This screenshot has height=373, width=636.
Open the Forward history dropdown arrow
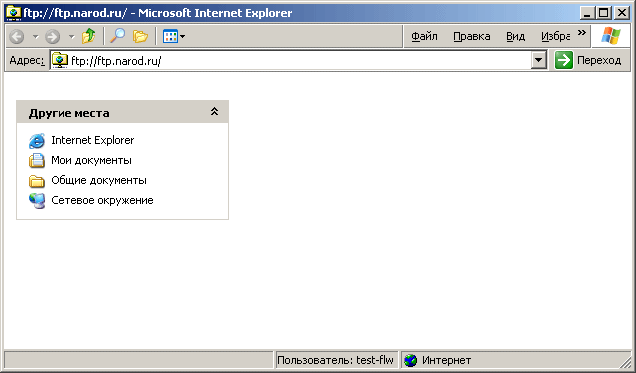pos(71,36)
